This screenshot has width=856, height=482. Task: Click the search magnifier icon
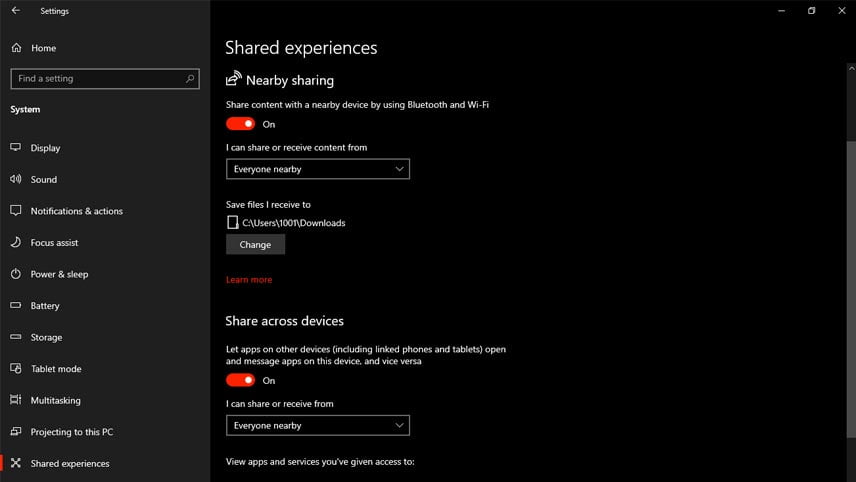click(x=190, y=79)
